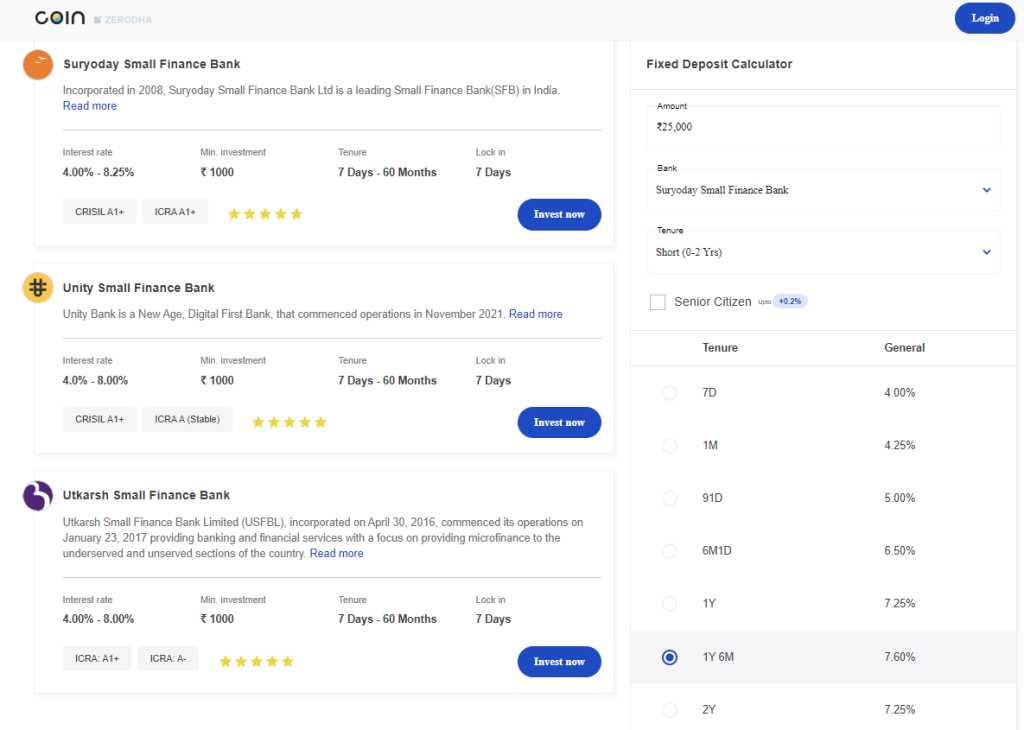Click the Utkarsh Small Finance Bank logo
The height and width of the screenshot is (730, 1024).
tap(38, 496)
